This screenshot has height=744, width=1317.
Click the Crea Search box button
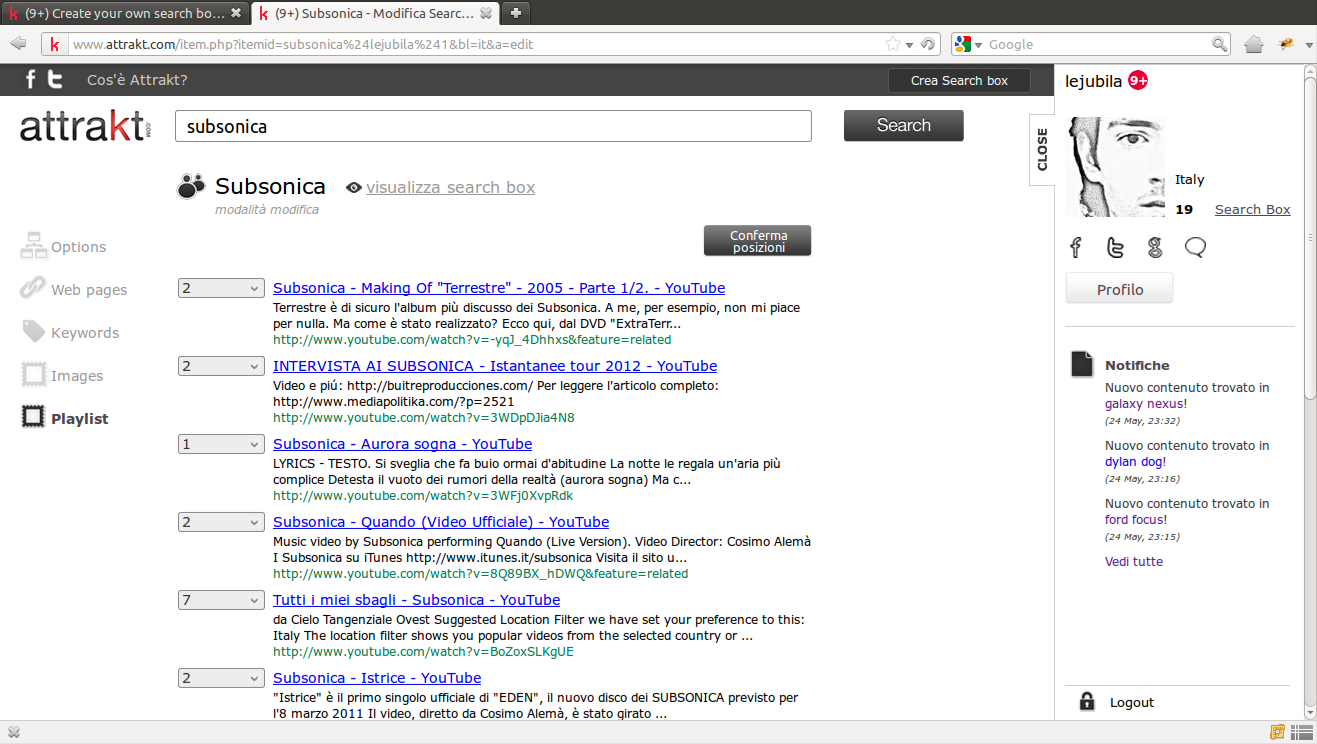coord(959,80)
